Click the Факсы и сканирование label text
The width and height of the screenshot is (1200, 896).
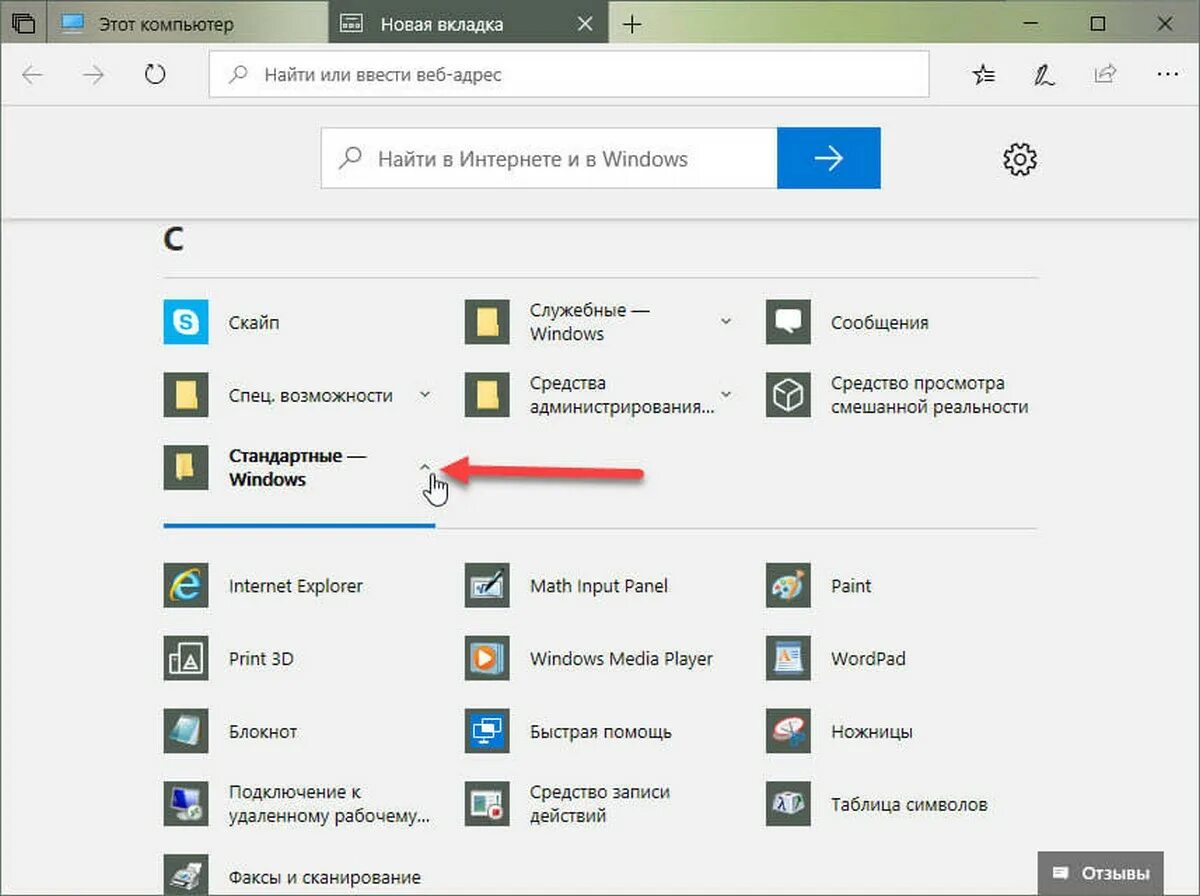click(x=325, y=877)
